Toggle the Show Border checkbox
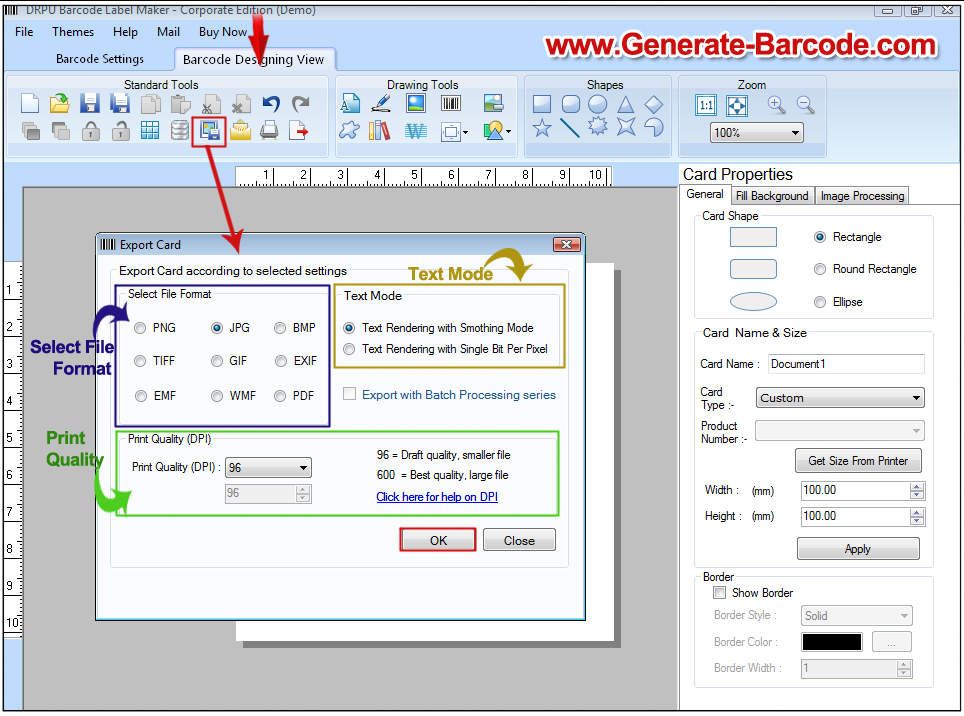Image resolution: width=964 pixels, height=716 pixels. pyautogui.click(x=719, y=593)
